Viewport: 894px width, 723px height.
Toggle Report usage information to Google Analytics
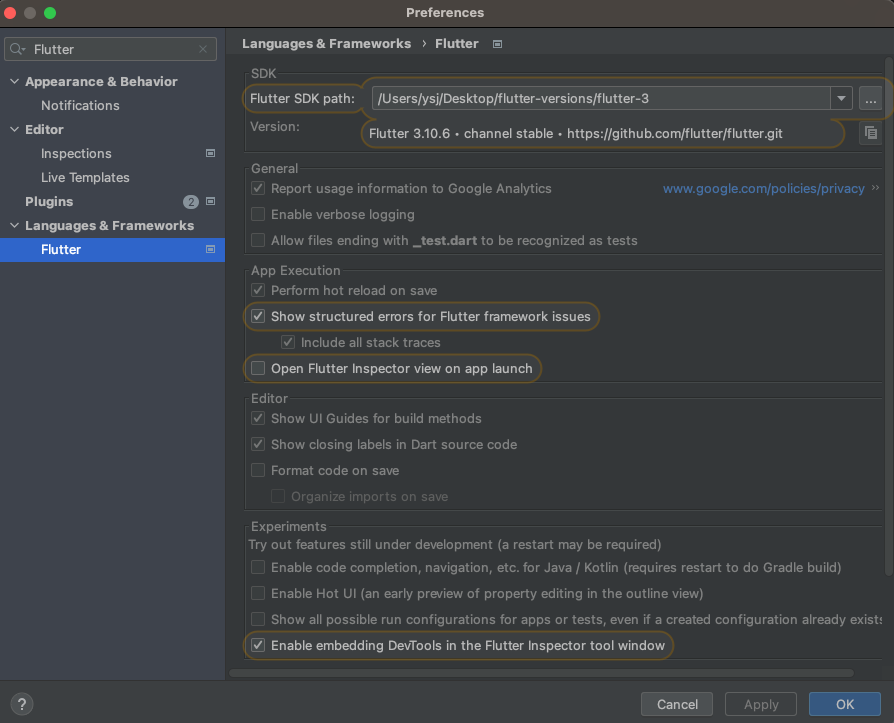click(258, 188)
